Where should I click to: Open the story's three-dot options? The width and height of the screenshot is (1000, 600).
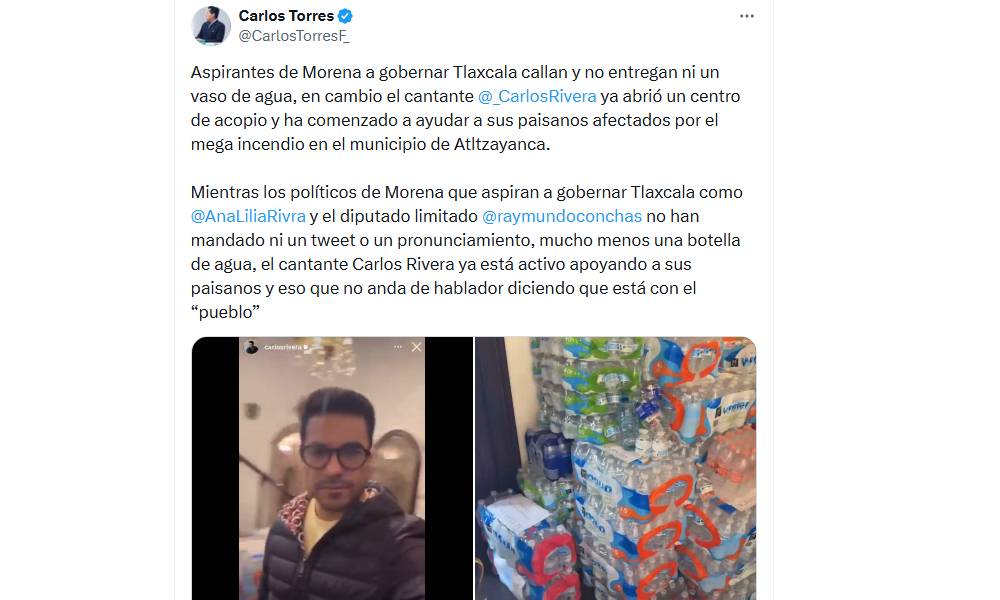pyautogui.click(x=398, y=347)
